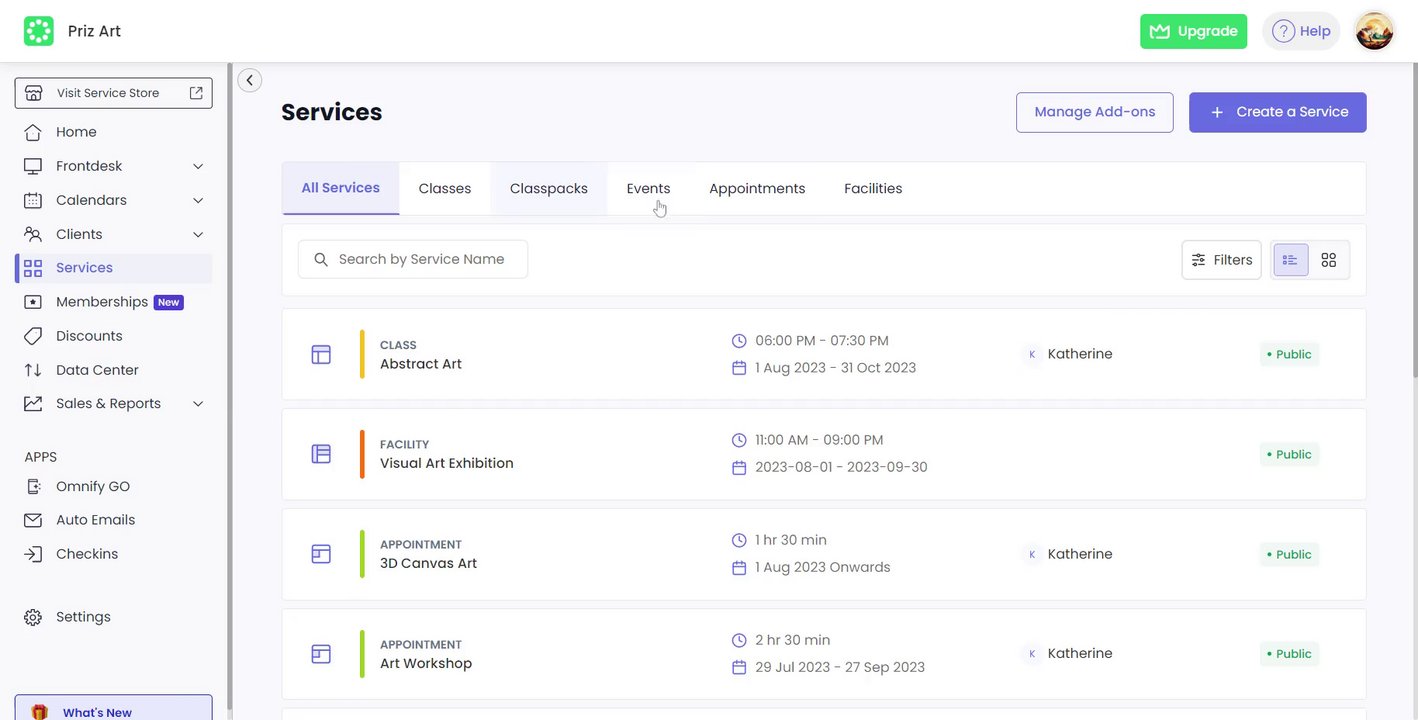Switch to list view layout
The image size is (1418, 720).
(x=1290, y=260)
